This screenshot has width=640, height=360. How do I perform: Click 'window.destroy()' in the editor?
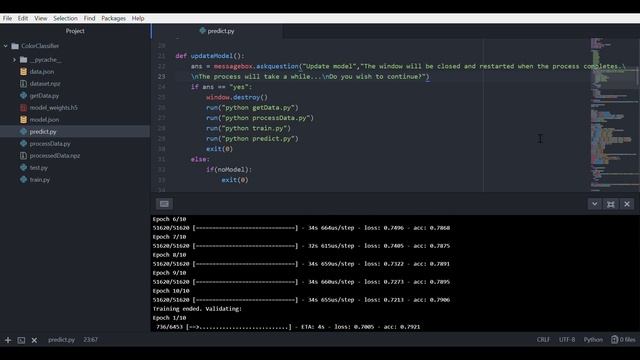click(237, 98)
